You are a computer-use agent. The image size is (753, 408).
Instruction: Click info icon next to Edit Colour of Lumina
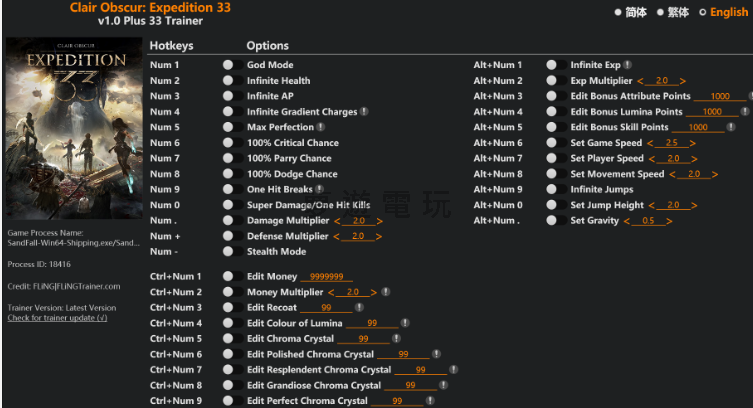[405, 323]
